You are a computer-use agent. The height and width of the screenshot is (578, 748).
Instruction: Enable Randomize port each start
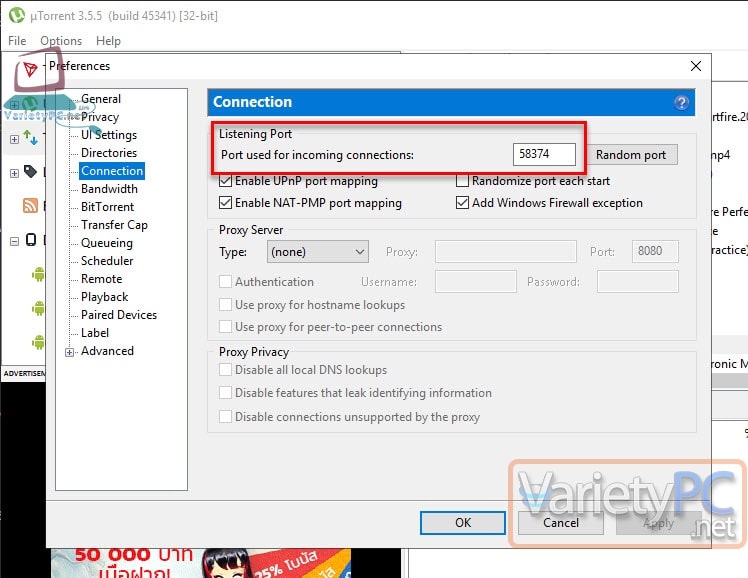click(462, 181)
